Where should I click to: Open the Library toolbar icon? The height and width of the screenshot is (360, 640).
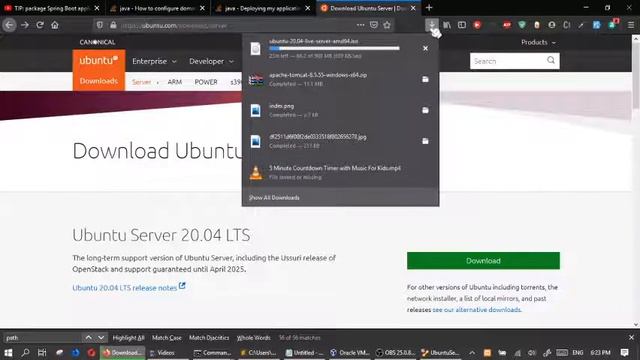coord(447,25)
